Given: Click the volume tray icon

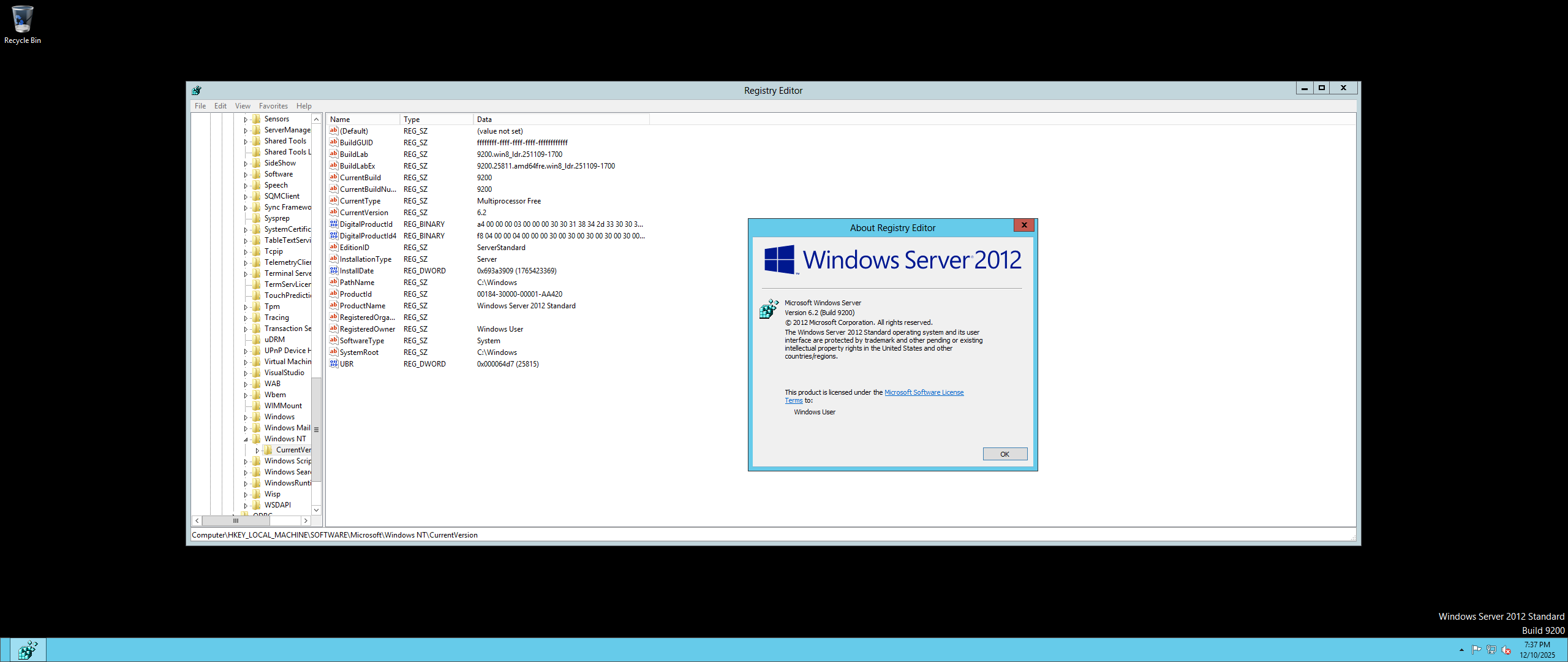Looking at the screenshot, I should [x=1506, y=650].
